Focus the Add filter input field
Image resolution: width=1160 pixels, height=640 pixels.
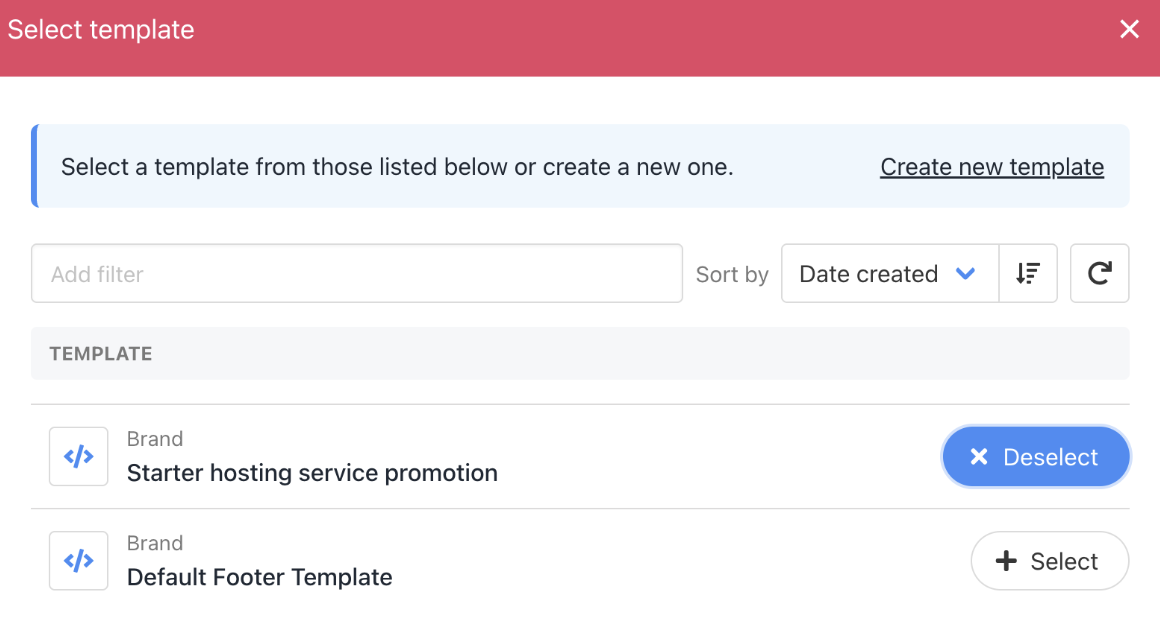[356, 274]
